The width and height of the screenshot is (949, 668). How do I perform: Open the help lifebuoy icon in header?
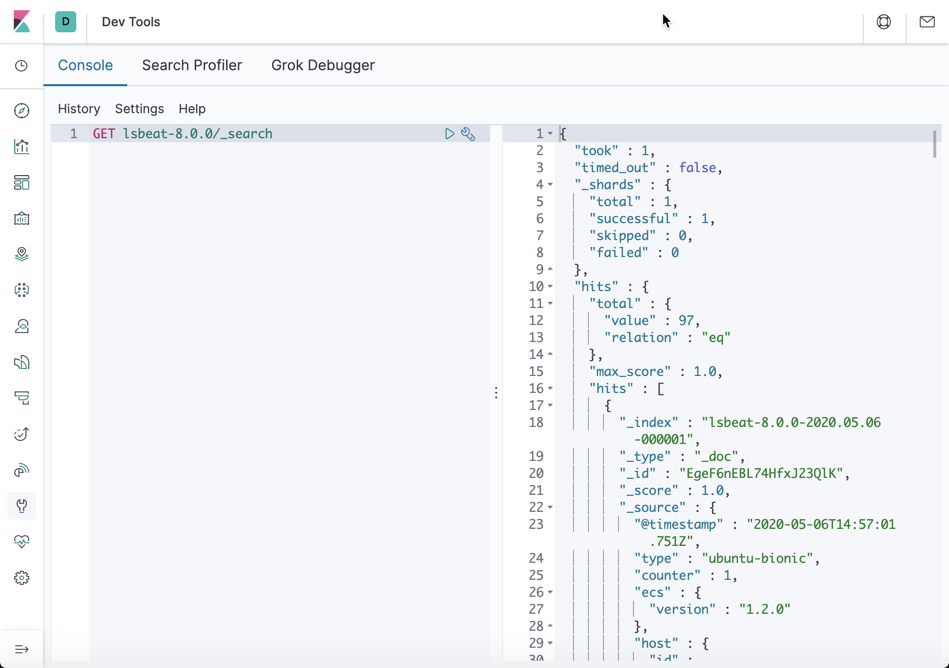pyautogui.click(x=884, y=22)
